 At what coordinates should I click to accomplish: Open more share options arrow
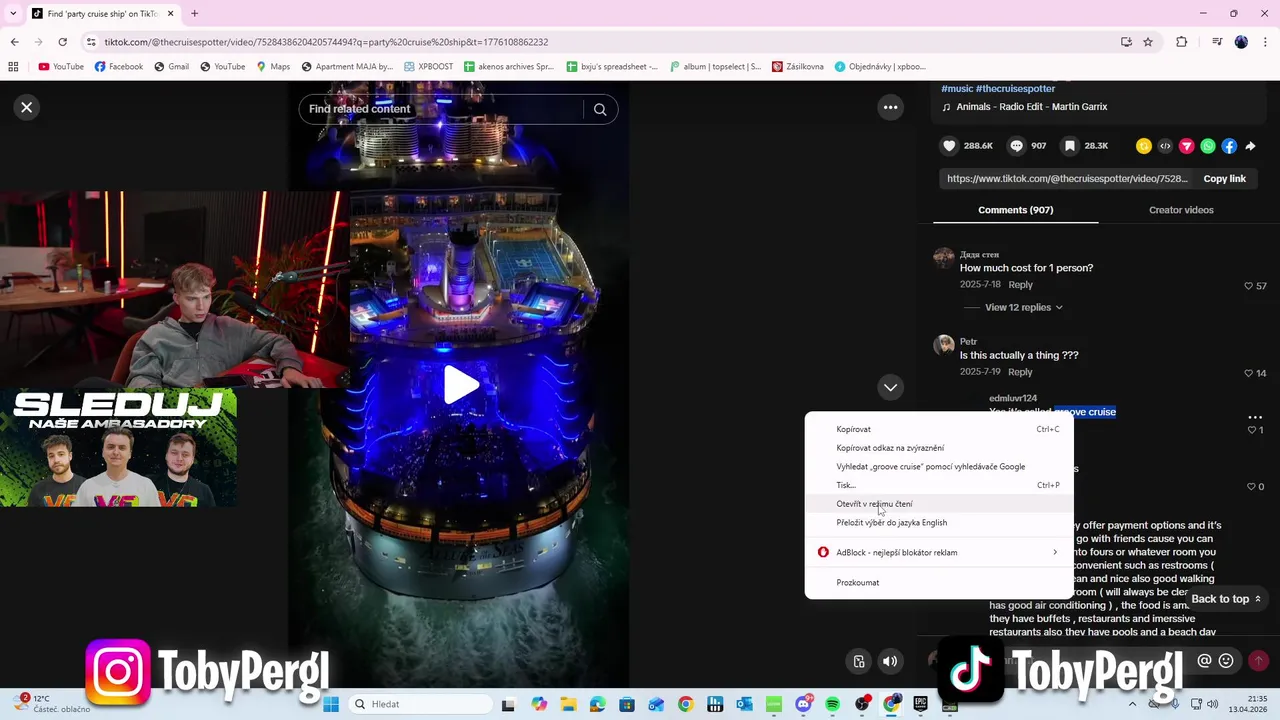[x=1250, y=146]
